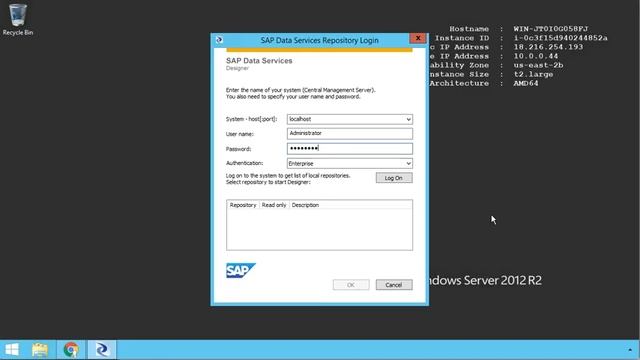Screen dimensions: 640x360
Task: Click the 'SAP Data Services' heading text
Action: (x=259, y=60)
